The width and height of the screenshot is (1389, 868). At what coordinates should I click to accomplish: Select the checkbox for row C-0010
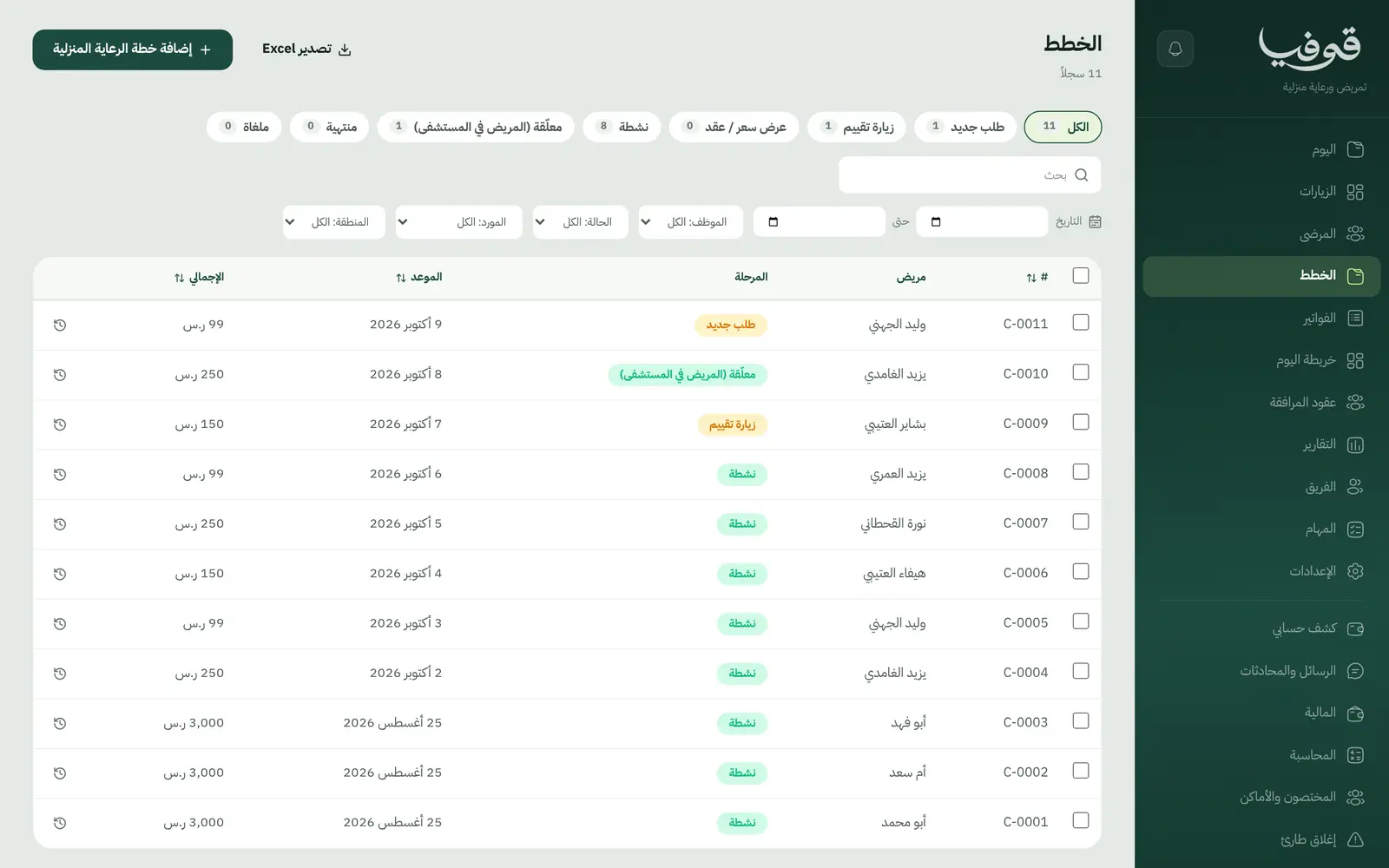pos(1081,372)
